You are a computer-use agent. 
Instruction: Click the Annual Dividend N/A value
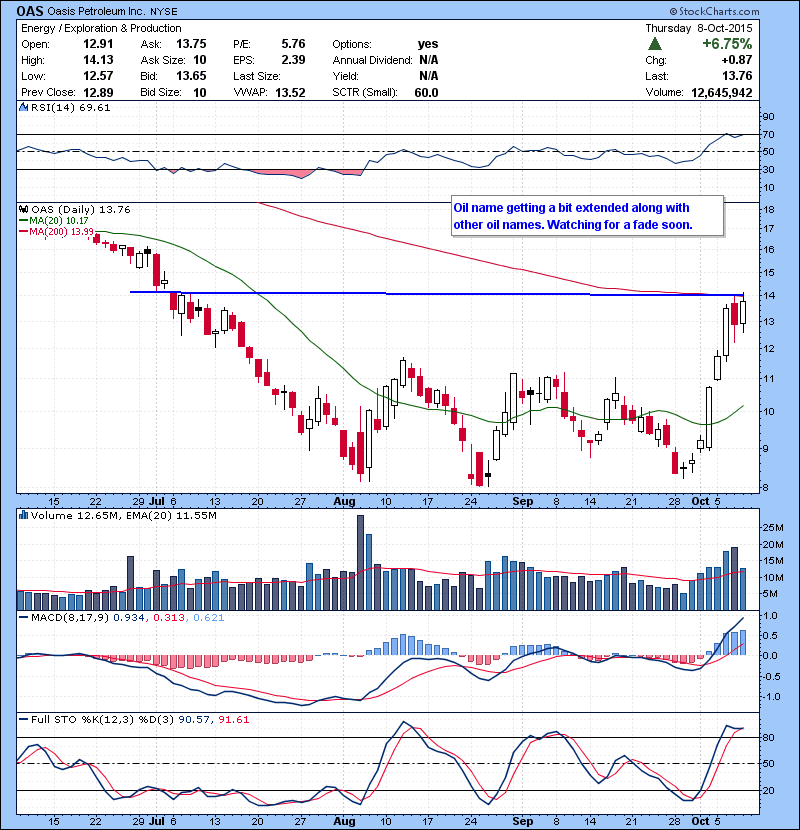428,60
